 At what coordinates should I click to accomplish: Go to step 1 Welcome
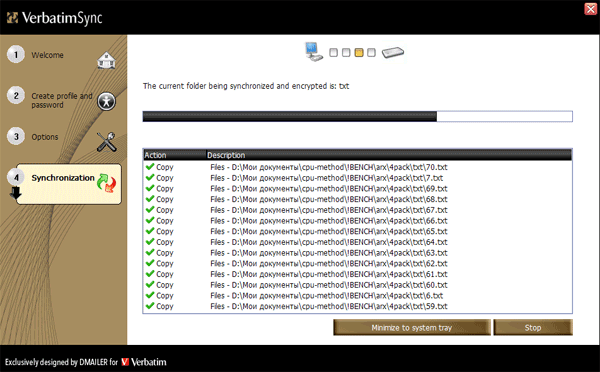click(47, 55)
